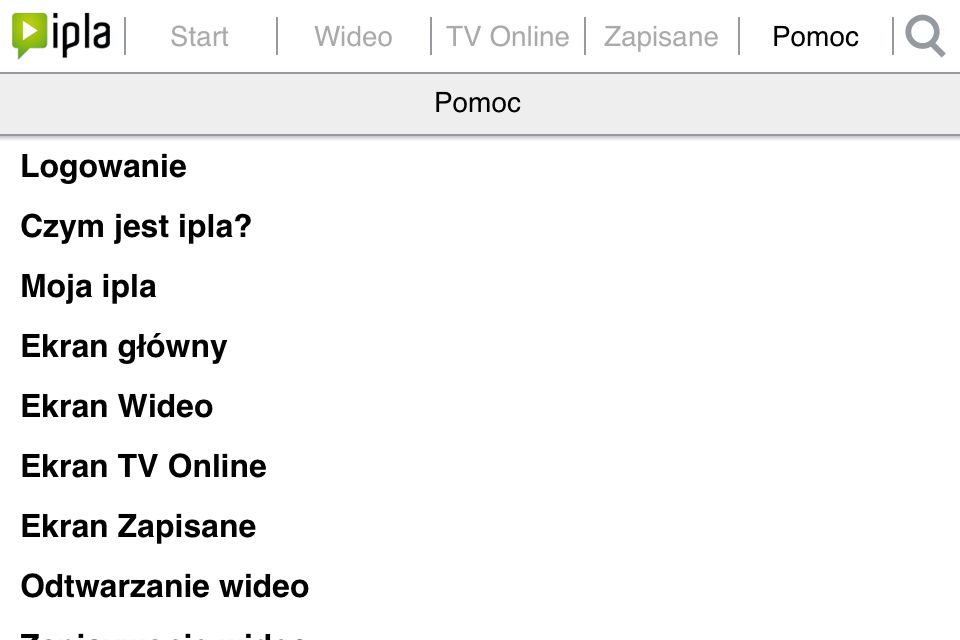Open search with the magnifier icon

coord(925,36)
